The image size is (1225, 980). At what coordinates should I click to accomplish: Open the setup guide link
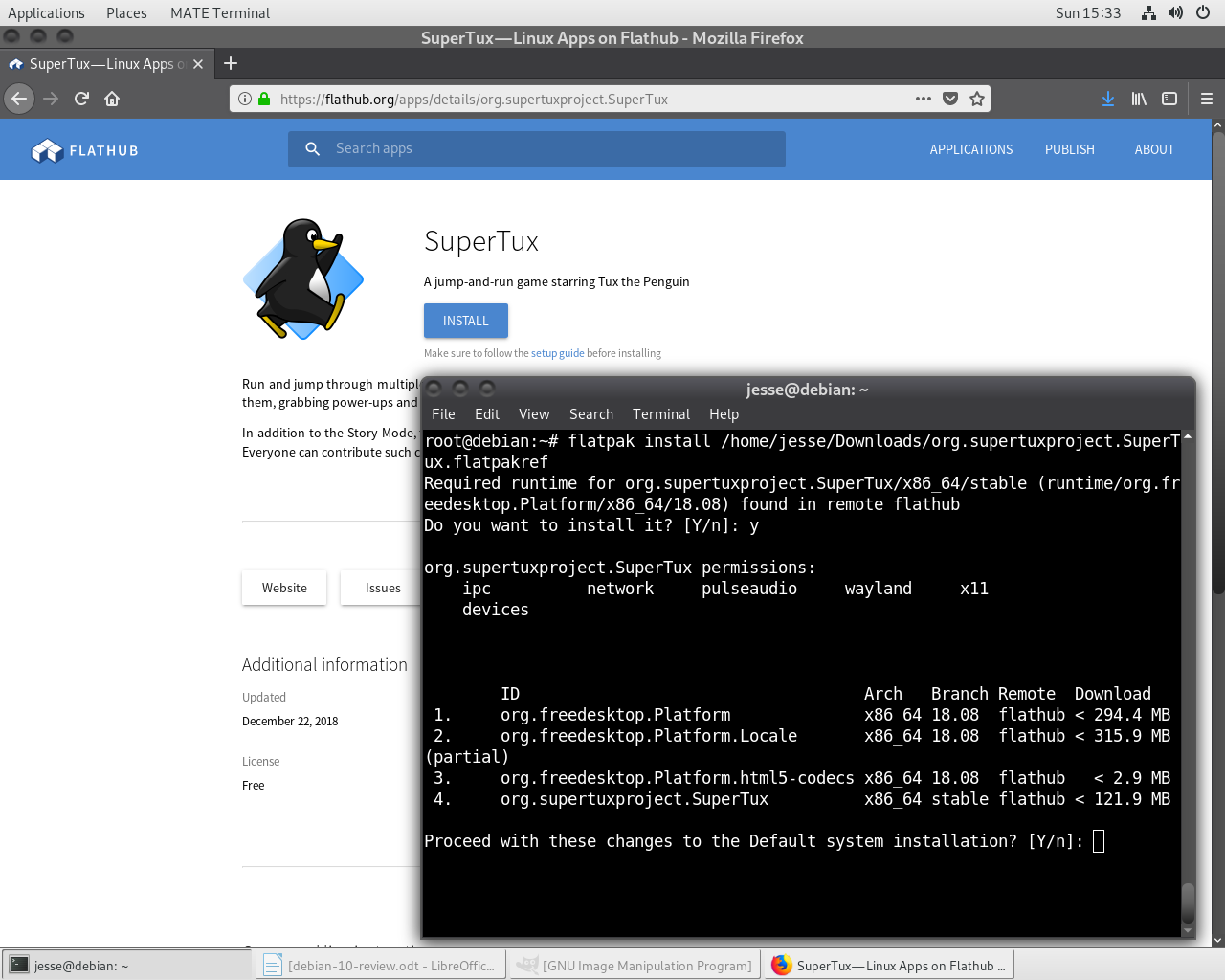click(558, 353)
